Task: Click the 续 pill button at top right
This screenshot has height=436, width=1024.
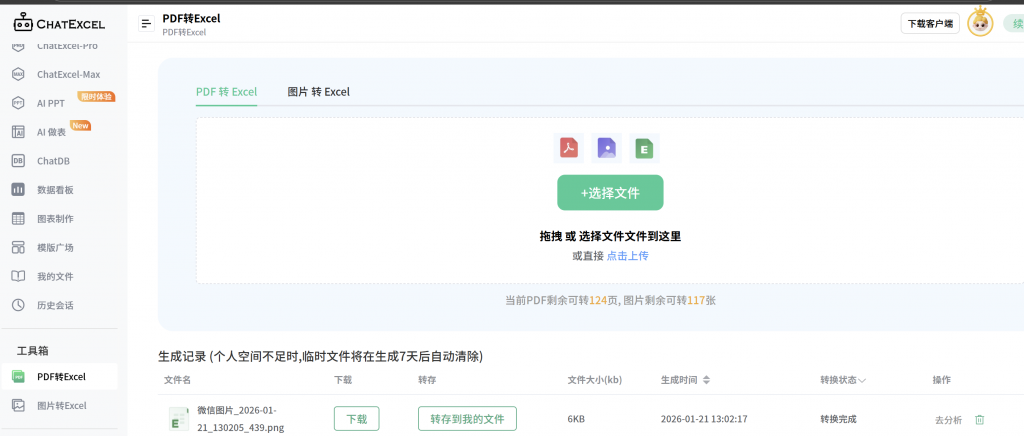Action: coord(1014,24)
